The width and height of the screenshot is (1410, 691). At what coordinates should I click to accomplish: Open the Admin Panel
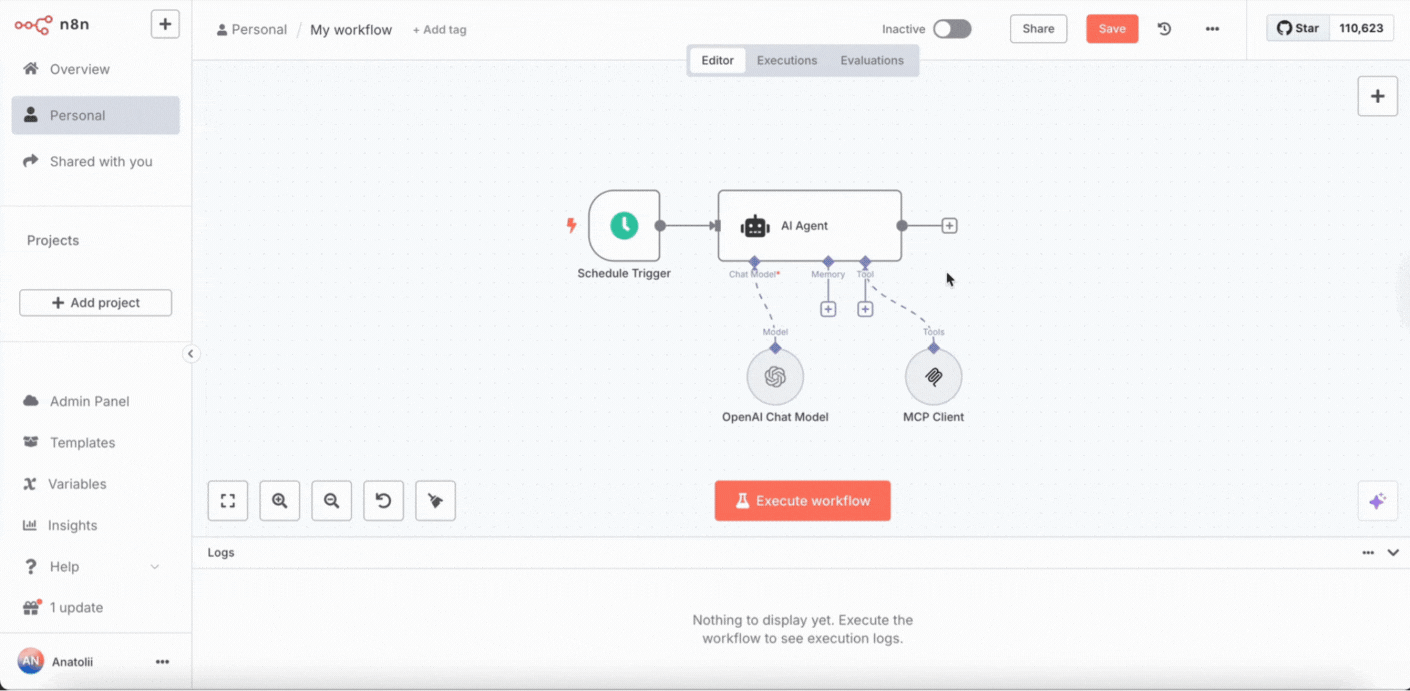(x=95, y=401)
